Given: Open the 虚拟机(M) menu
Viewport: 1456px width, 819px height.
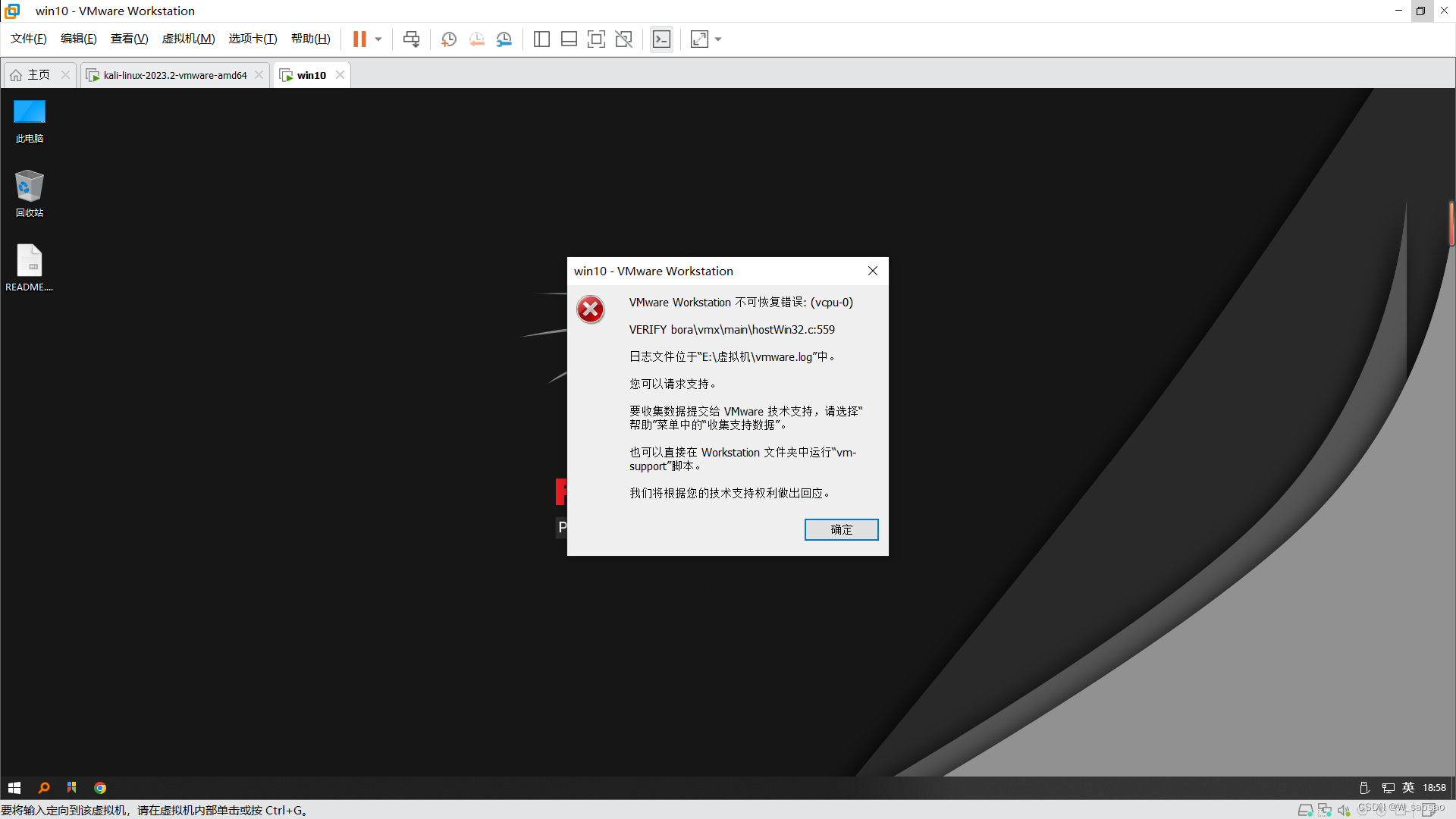Looking at the screenshot, I should (188, 39).
